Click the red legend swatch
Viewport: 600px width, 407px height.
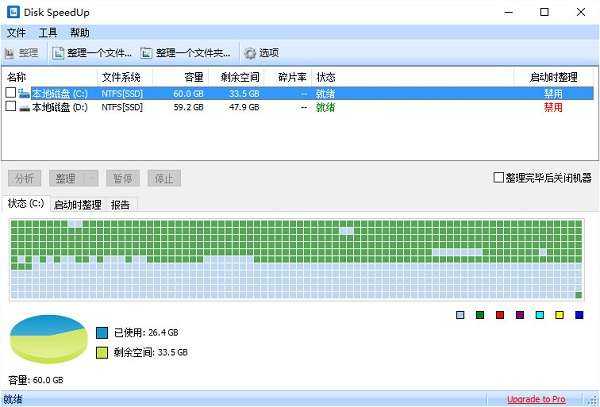coord(500,315)
